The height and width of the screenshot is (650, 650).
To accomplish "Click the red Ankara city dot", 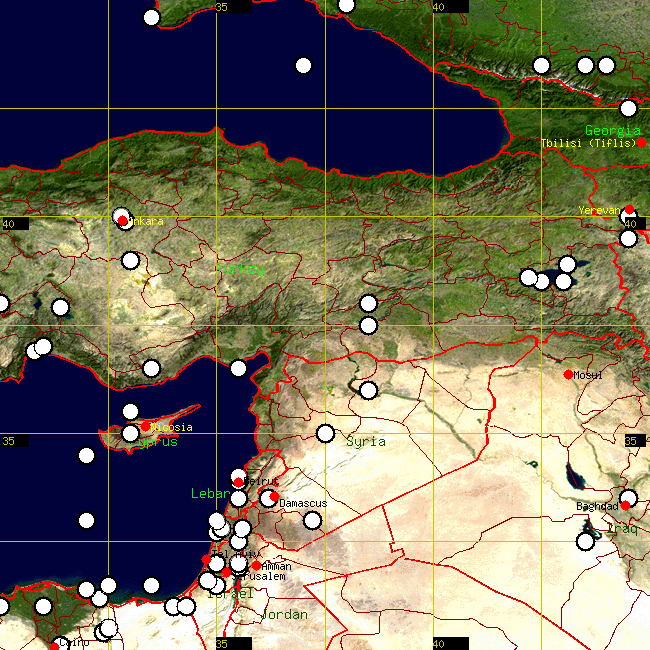I will point(122,221).
